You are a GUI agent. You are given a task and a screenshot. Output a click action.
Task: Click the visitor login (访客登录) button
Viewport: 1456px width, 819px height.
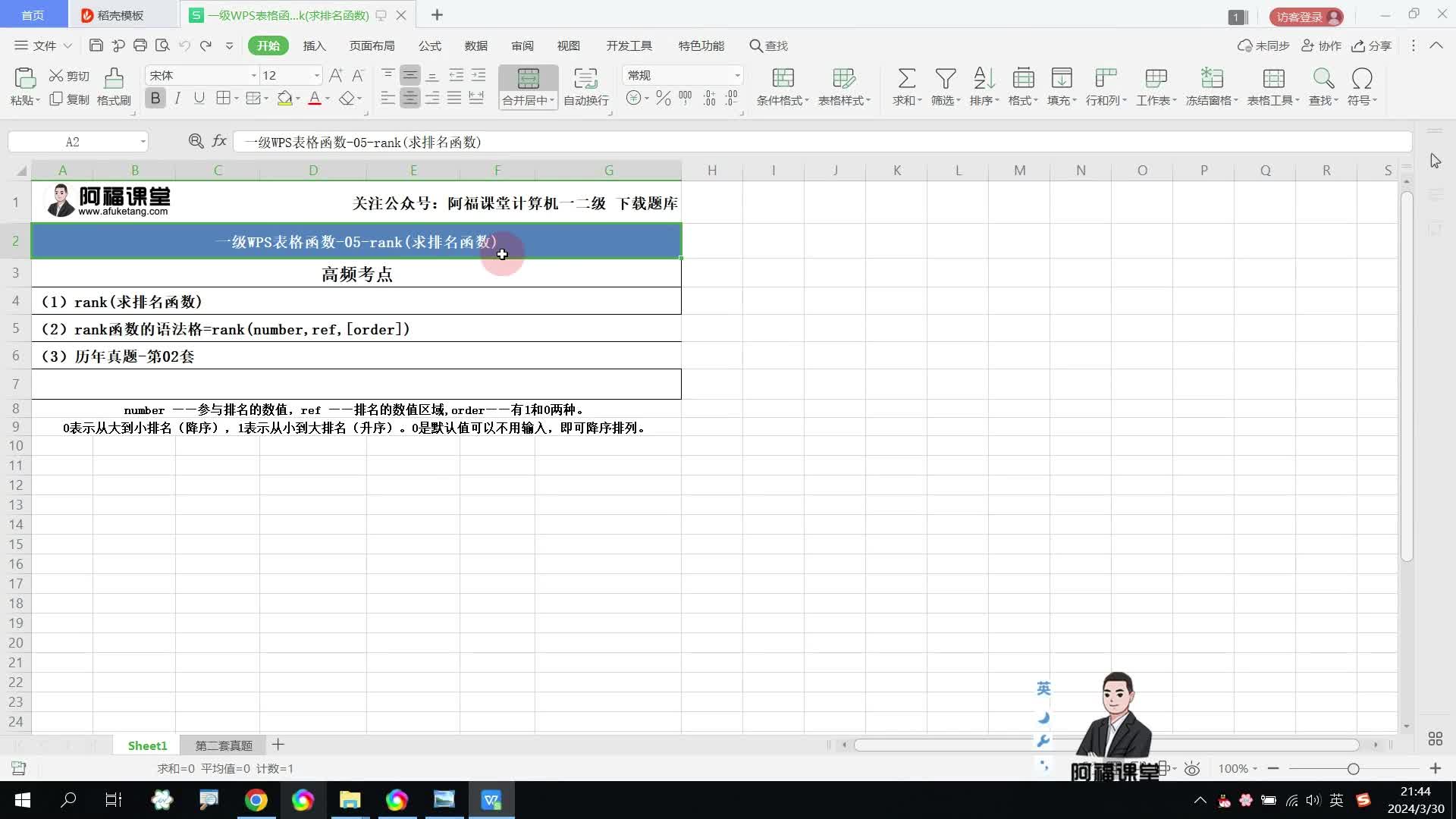1306,17
